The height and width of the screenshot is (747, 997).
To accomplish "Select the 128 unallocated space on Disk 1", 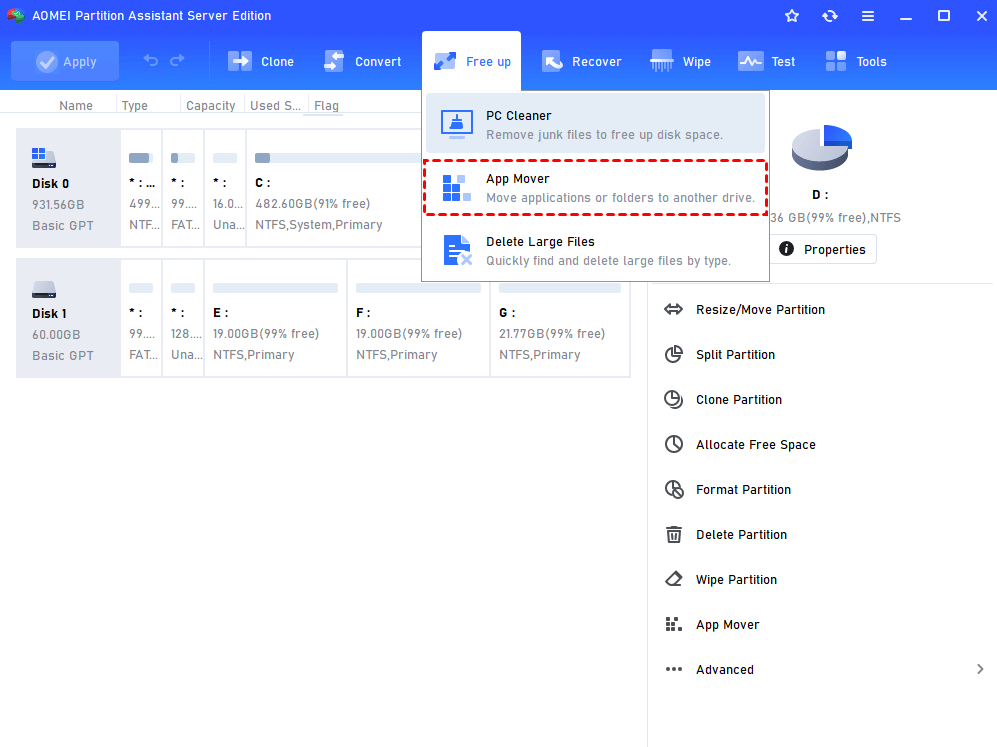I will coord(183,318).
